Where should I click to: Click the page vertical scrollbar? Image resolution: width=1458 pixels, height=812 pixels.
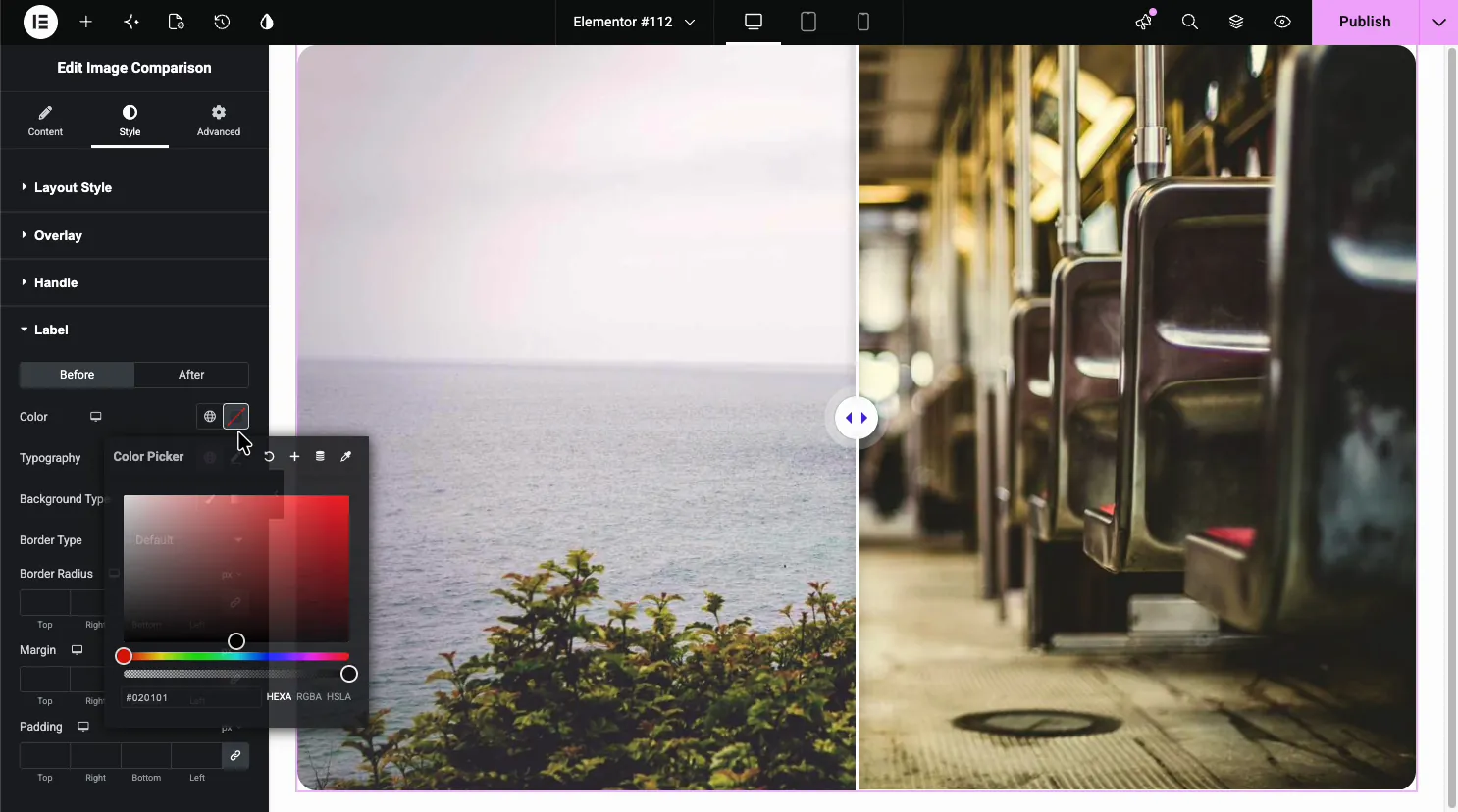[1452, 428]
